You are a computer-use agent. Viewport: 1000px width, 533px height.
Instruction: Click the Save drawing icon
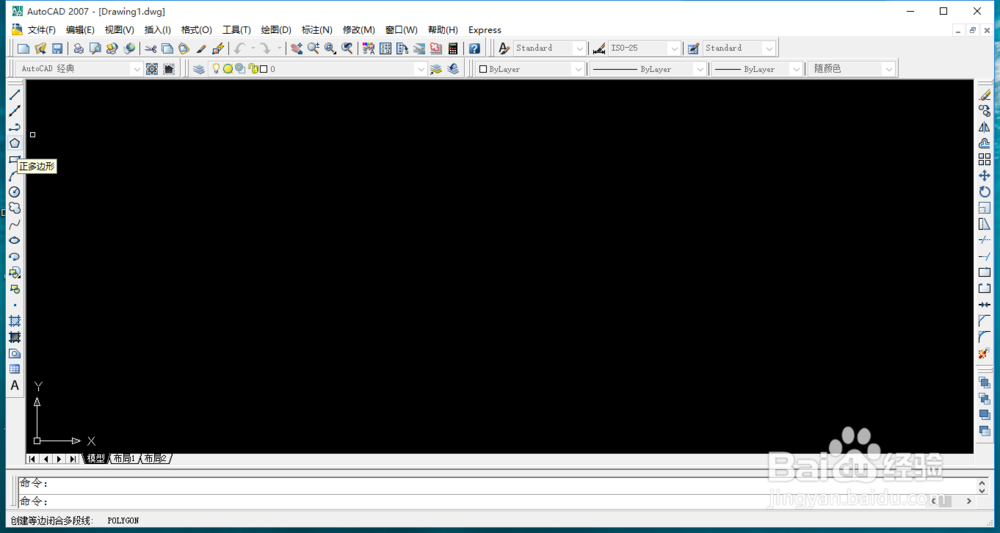pyautogui.click(x=57, y=48)
